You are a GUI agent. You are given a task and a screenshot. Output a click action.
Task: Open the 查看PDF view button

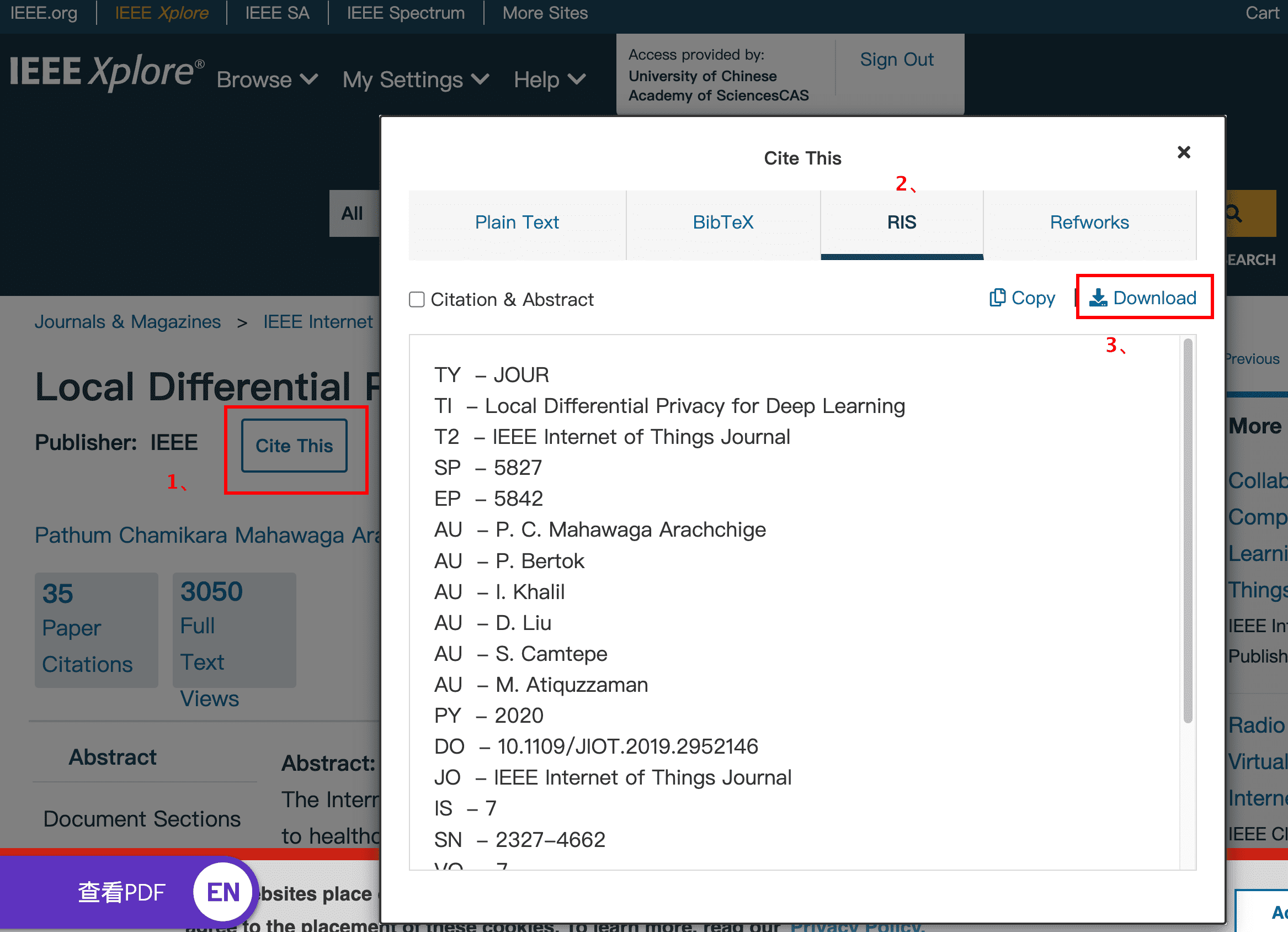tap(121, 892)
